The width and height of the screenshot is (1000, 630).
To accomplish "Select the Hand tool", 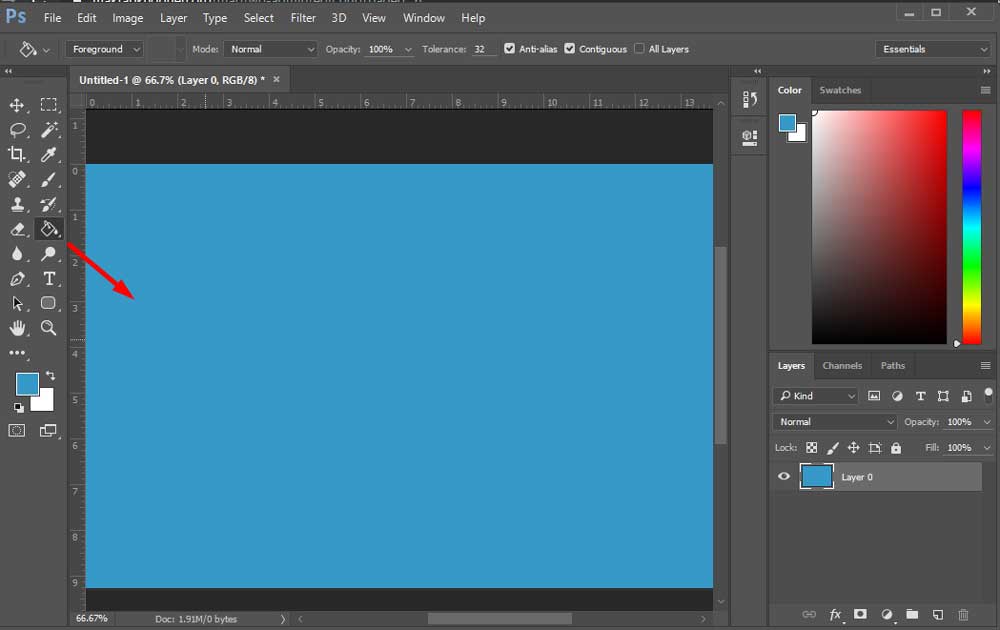I will click(17, 328).
